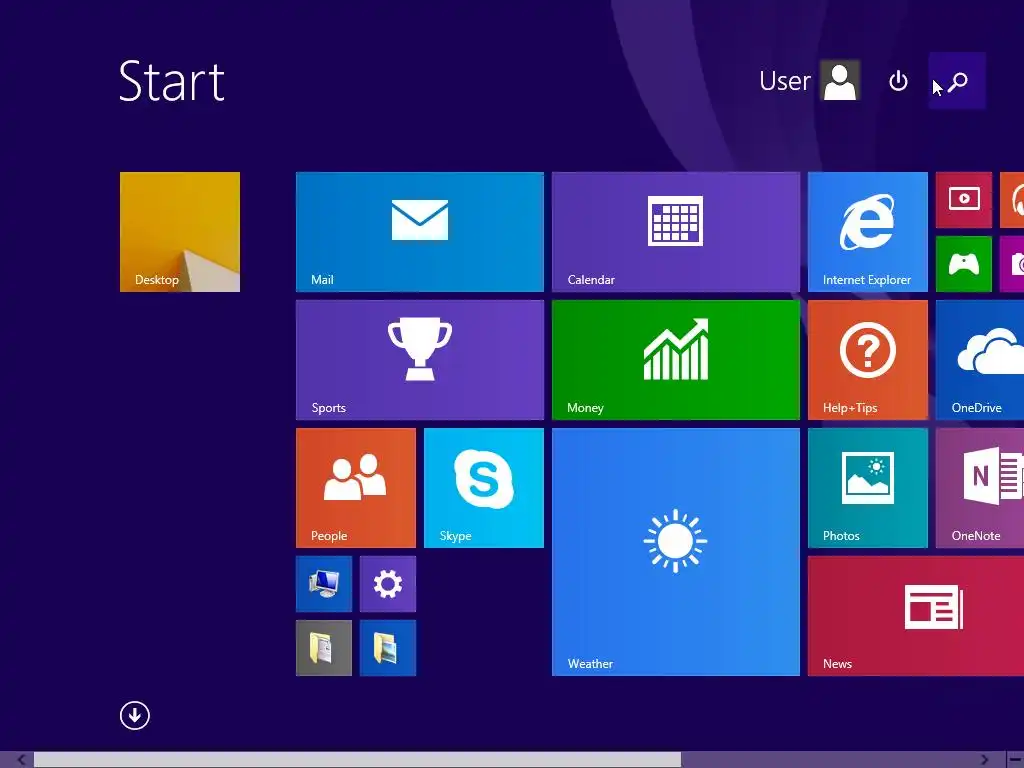Image resolution: width=1024 pixels, height=768 pixels.
Task: Click the horizontal scrollbar thumb
Action: [357, 760]
